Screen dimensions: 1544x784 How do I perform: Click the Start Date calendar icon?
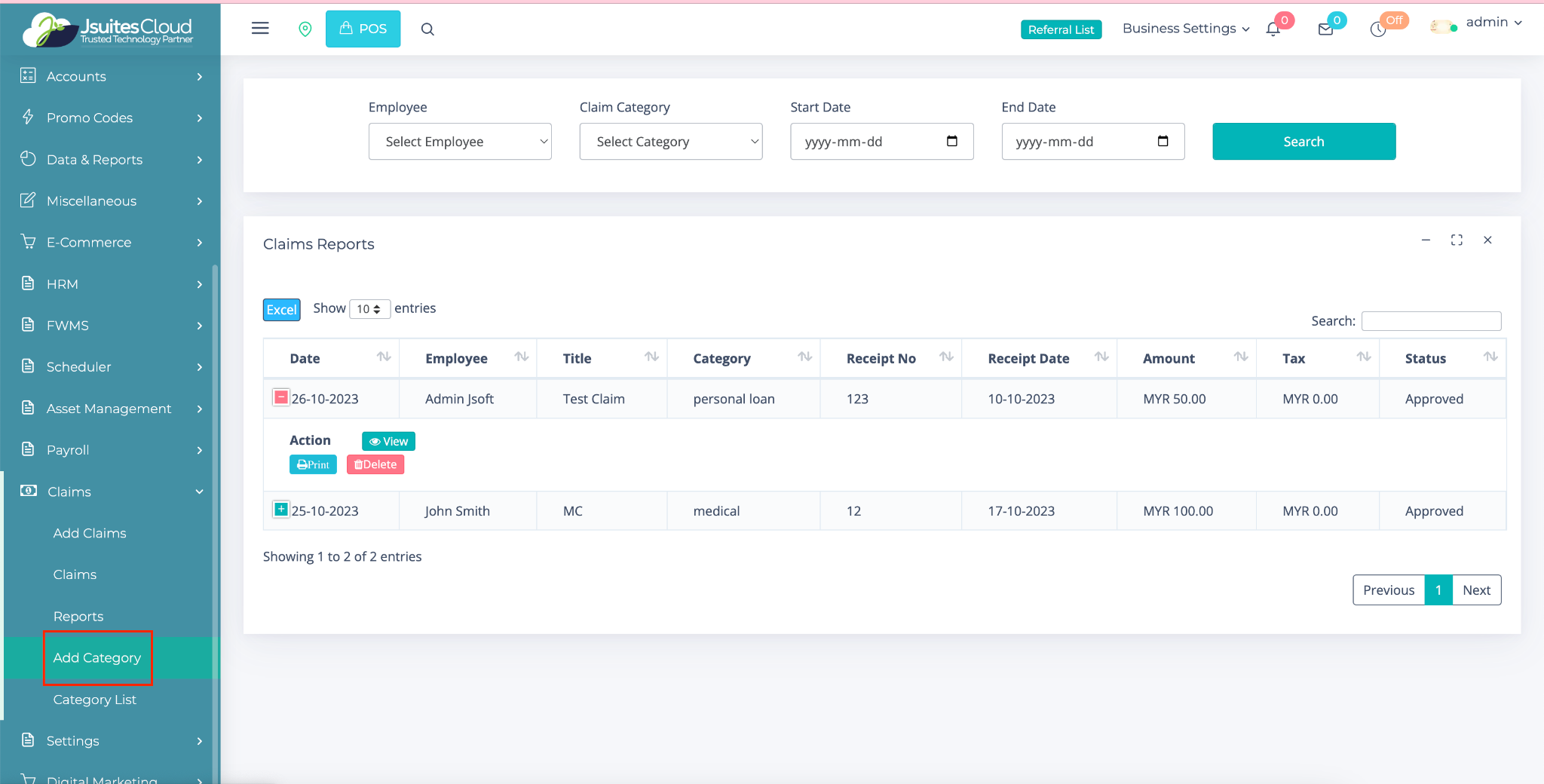[951, 142]
